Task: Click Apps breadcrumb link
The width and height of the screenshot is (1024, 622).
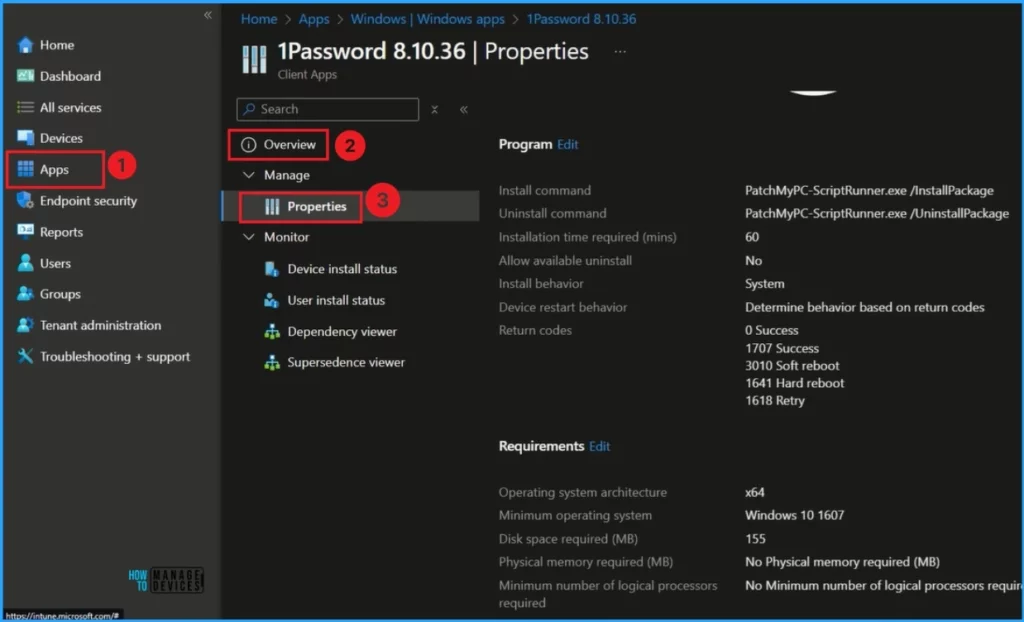Action: pyautogui.click(x=314, y=19)
